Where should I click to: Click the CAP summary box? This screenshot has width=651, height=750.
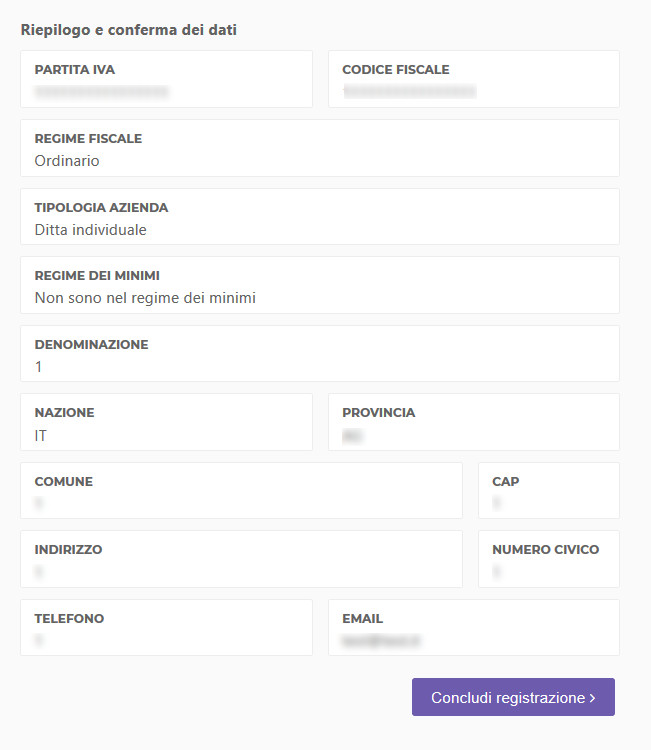[549, 491]
